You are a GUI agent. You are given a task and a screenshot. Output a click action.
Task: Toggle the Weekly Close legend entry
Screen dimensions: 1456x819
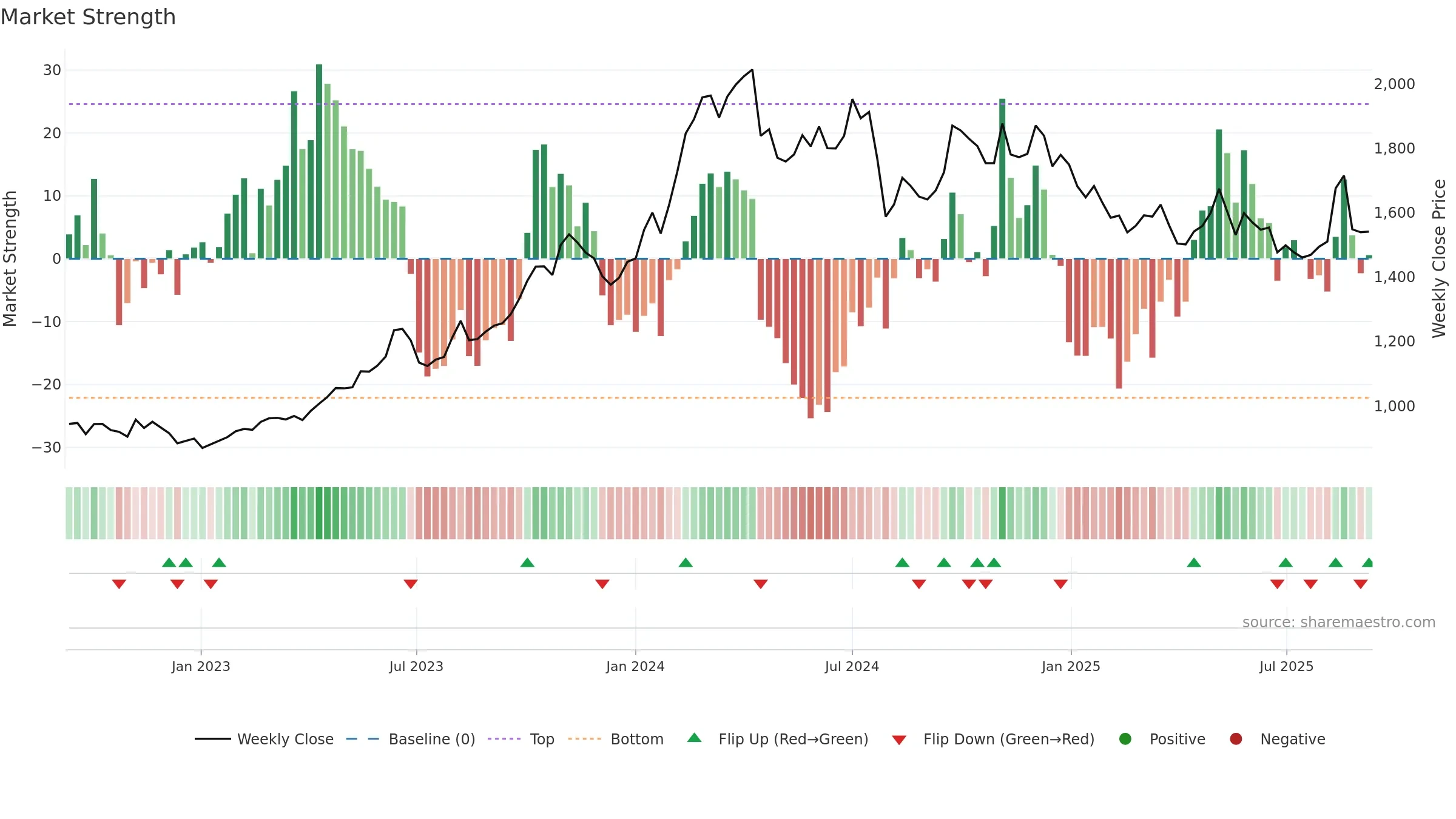point(265,739)
